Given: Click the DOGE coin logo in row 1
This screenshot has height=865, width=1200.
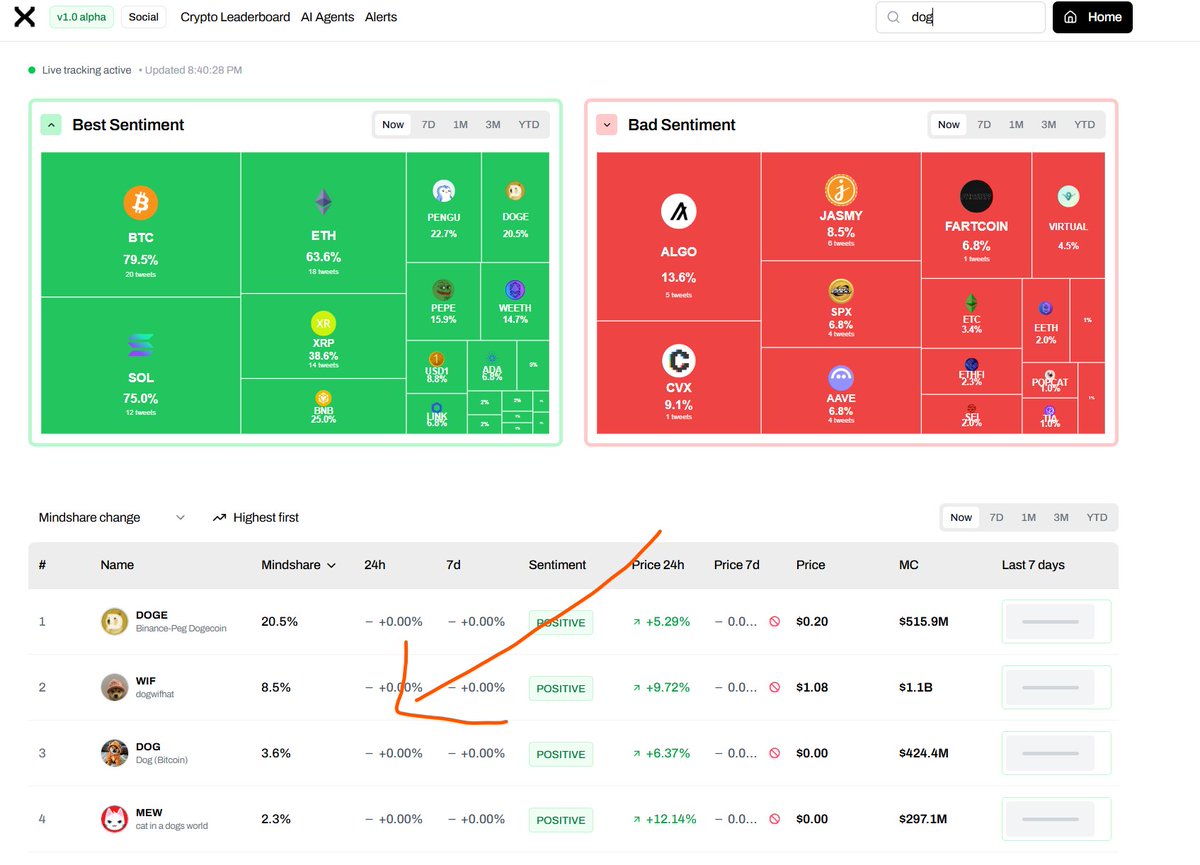Looking at the screenshot, I should tap(115, 621).
